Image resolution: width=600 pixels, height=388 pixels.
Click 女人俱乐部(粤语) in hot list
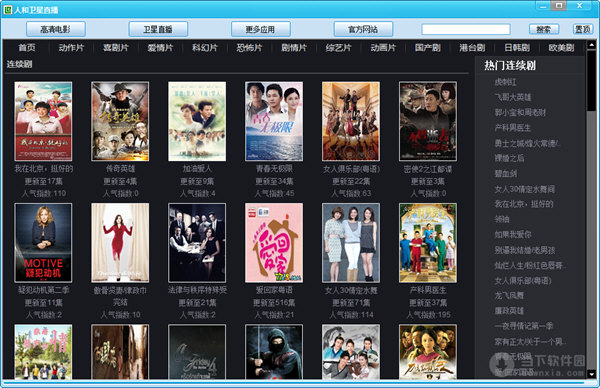click(x=523, y=280)
